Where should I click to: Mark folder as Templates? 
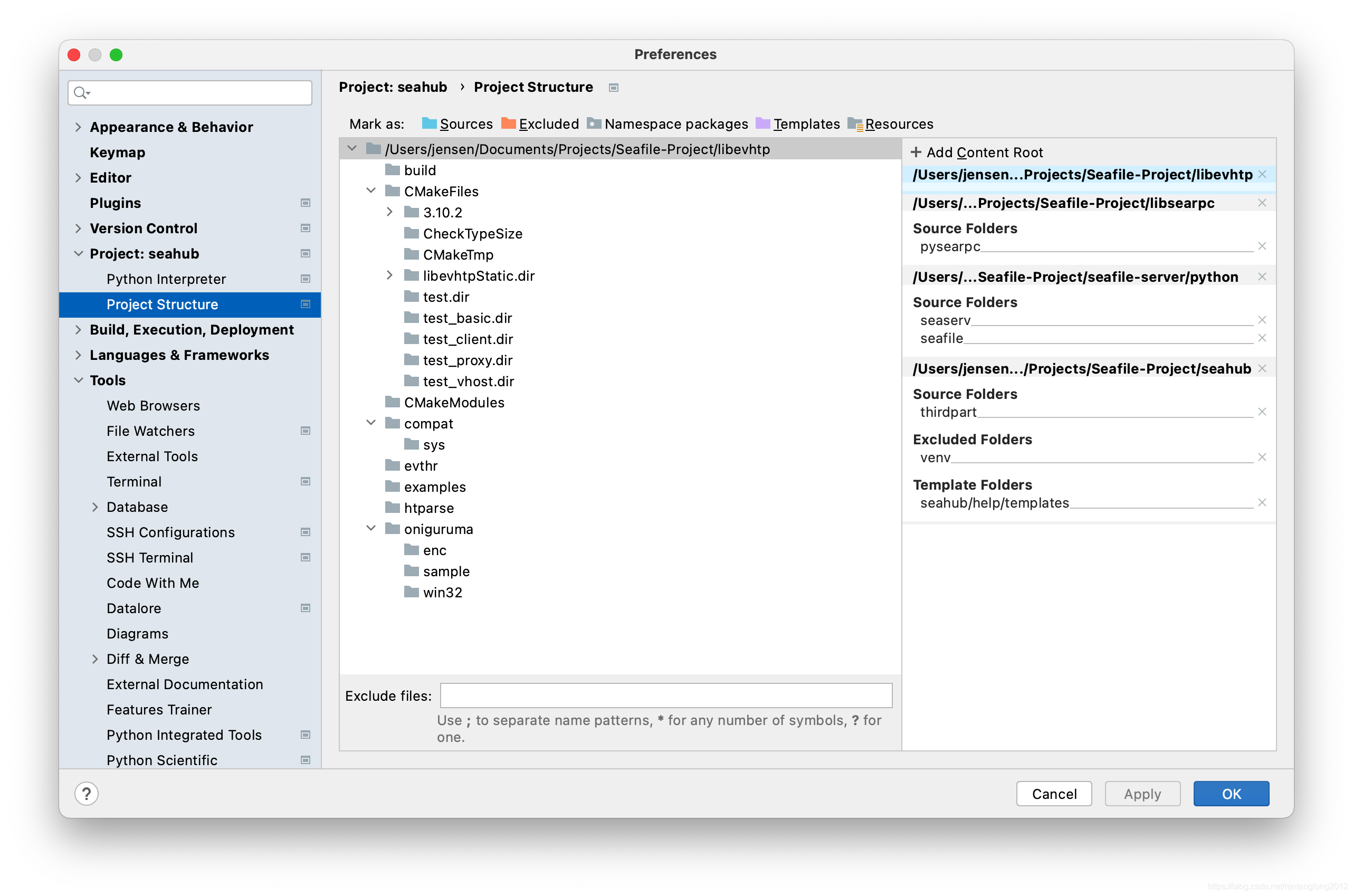798,124
